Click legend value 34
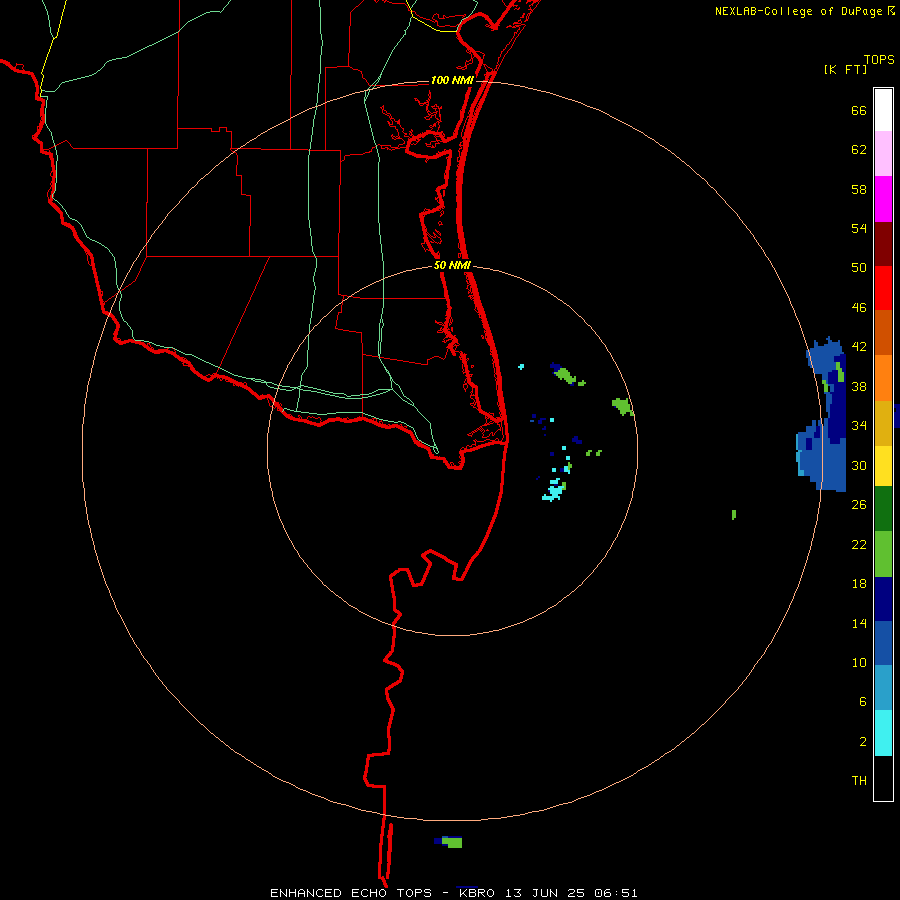 [859, 426]
